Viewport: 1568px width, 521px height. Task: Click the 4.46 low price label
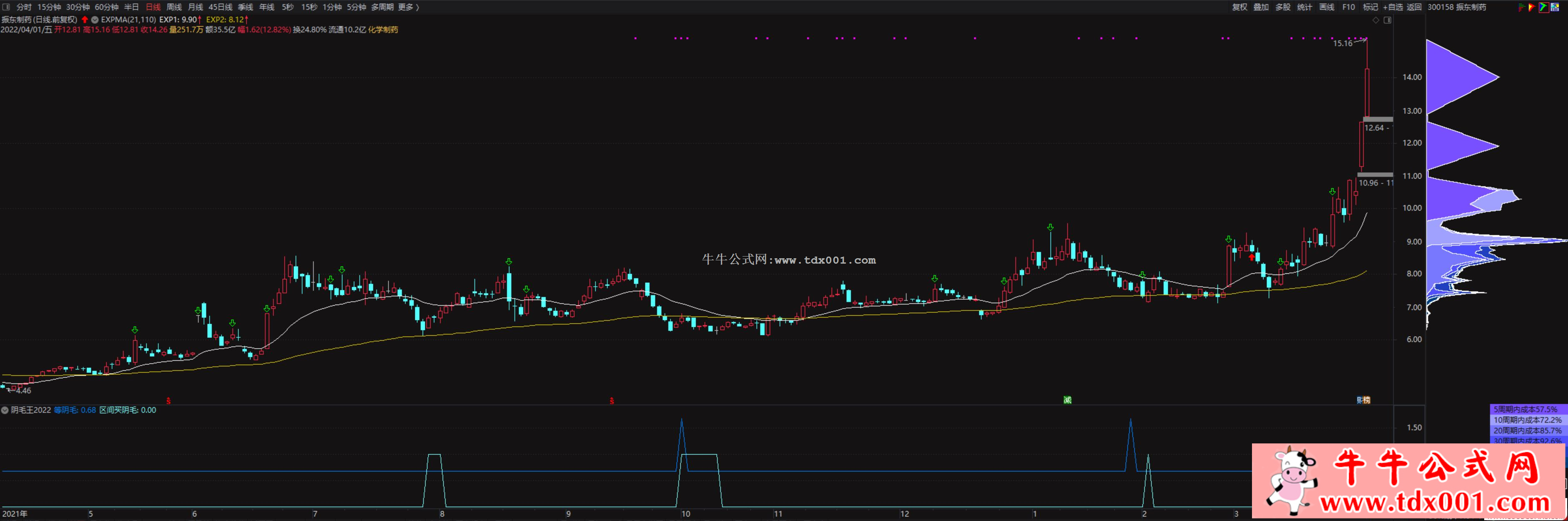(23, 390)
